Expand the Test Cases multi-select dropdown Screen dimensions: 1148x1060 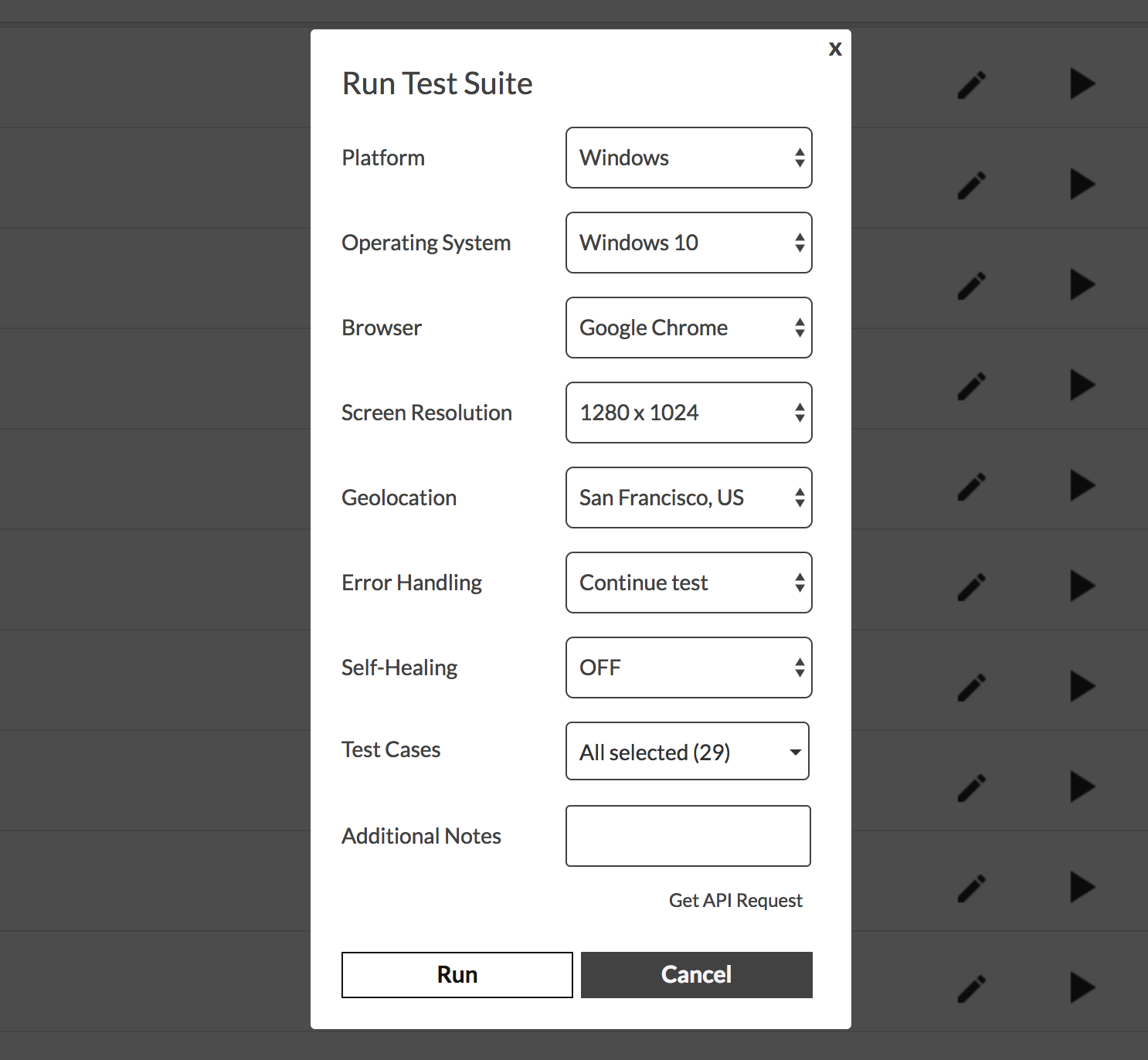[x=687, y=751]
